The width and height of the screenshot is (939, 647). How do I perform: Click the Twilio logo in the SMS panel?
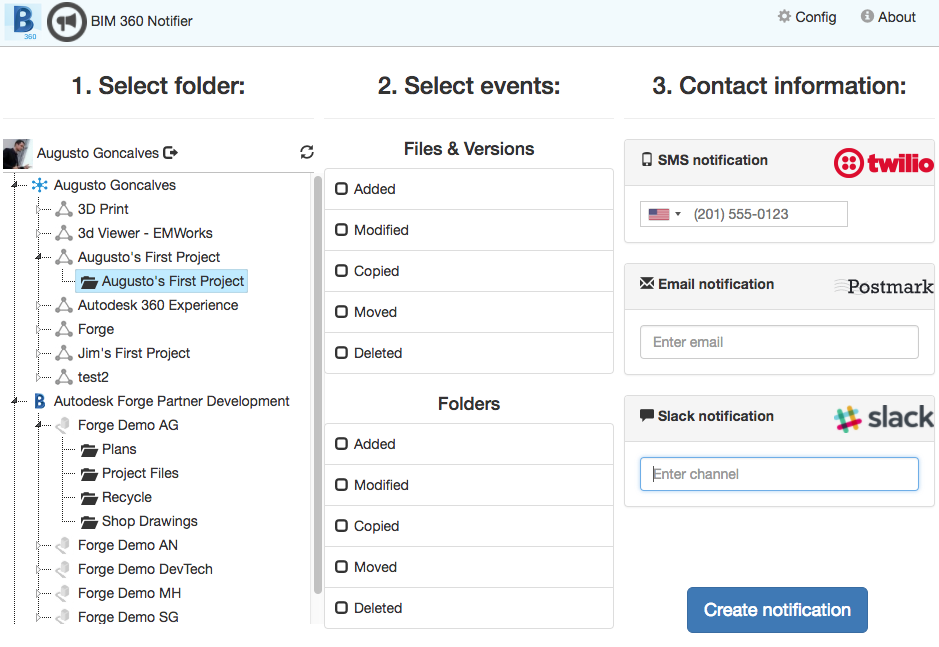coord(883,163)
